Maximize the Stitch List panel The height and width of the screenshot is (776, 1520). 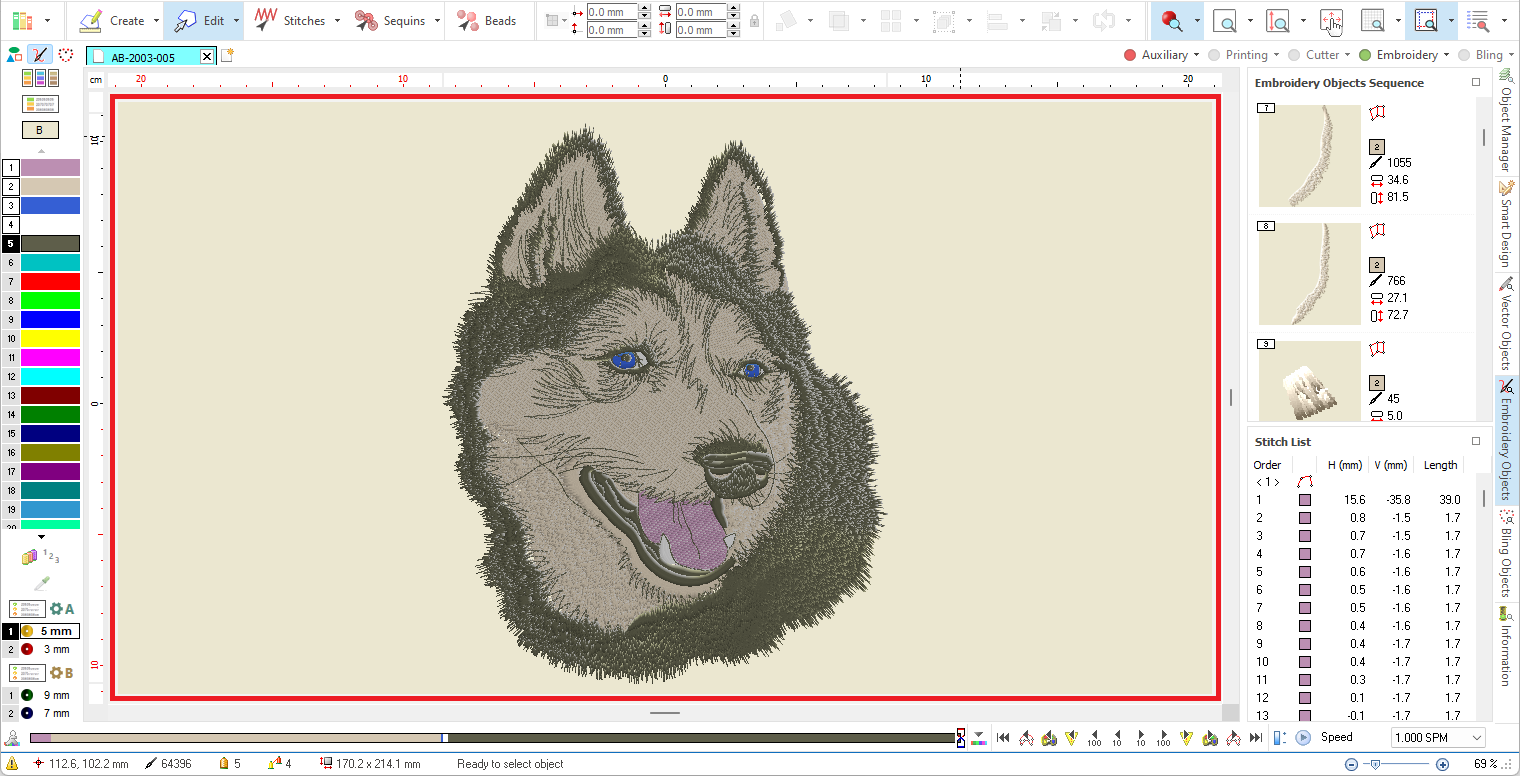click(x=1476, y=441)
